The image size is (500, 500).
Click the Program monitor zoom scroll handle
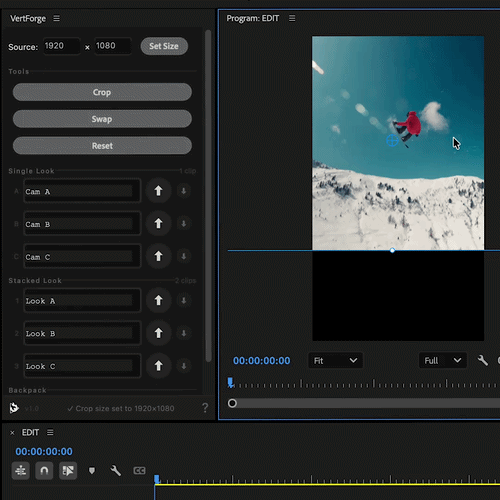(x=232, y=403)
